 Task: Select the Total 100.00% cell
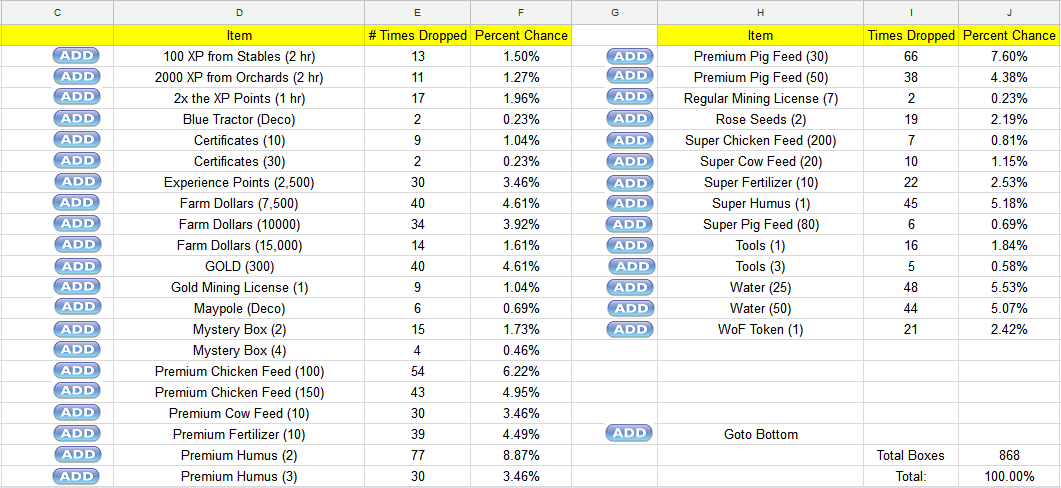(x=1009, y=476)
